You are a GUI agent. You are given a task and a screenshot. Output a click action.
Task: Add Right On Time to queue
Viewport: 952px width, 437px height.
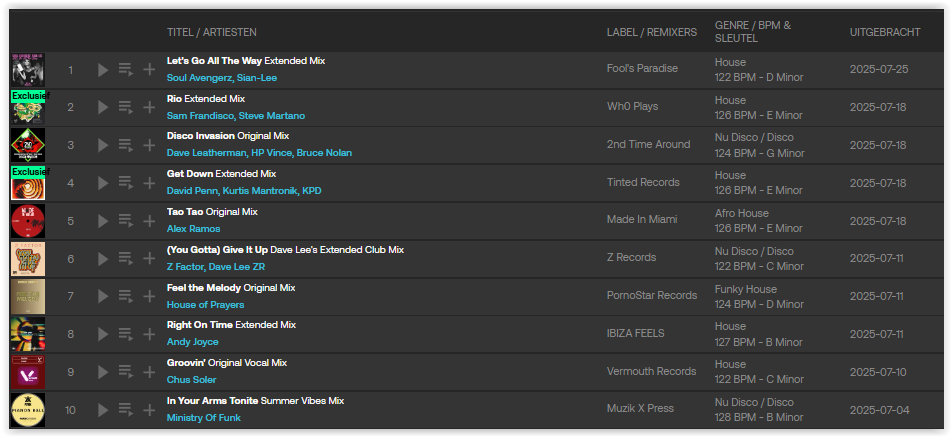(126, 334)
